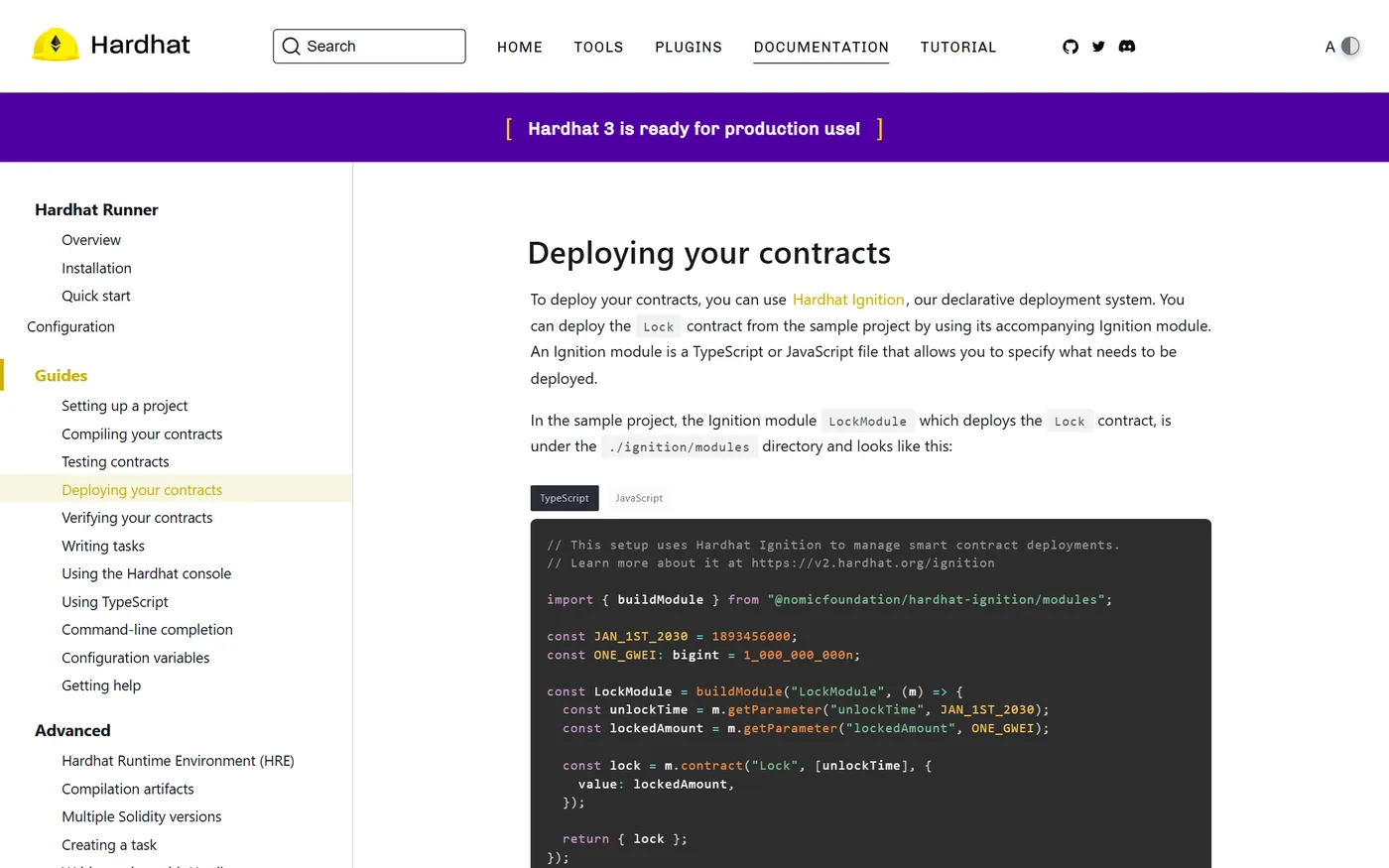Switch to the JavaScript code tab
The height and width of the screenshot is (868, 1389).
(639, 498)
